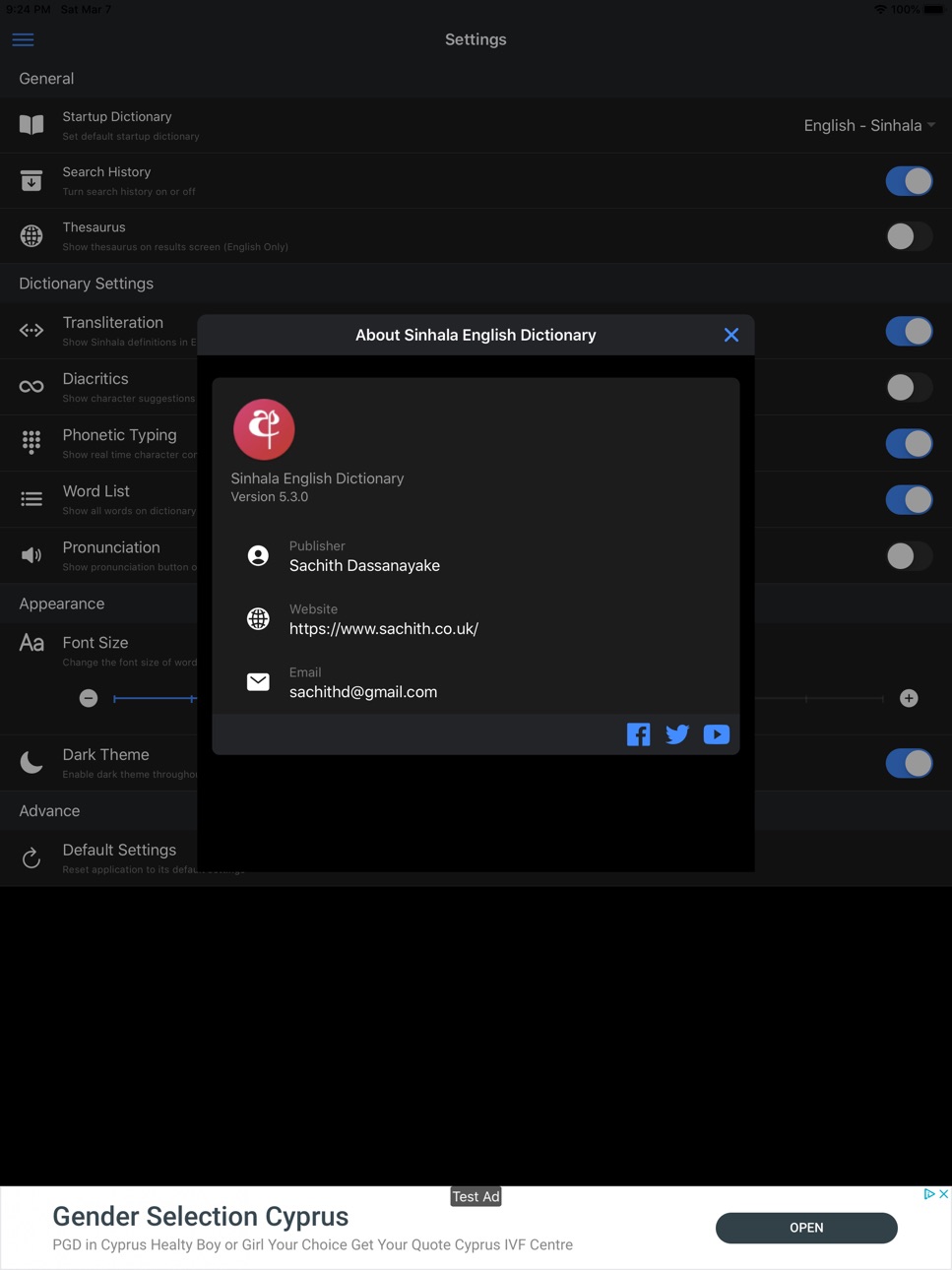Select the Default Settings row
This screenshot has width=952, height=1270.
[x=476, y=858]
